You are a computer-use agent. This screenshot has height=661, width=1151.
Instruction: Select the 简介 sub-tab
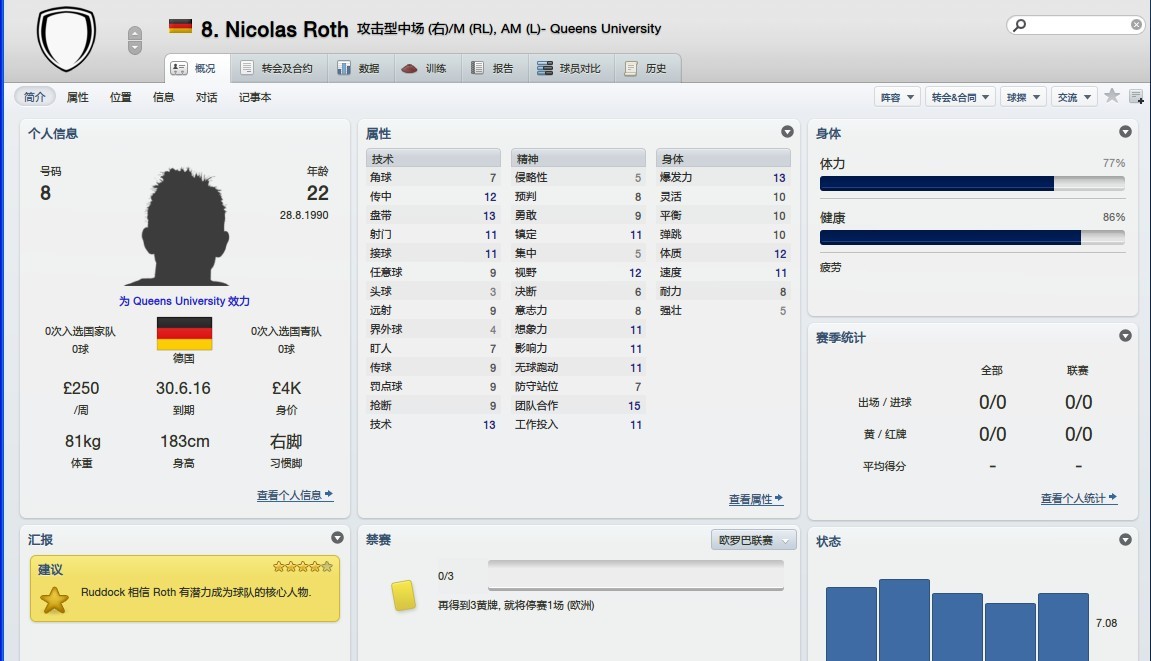point(35,97)
